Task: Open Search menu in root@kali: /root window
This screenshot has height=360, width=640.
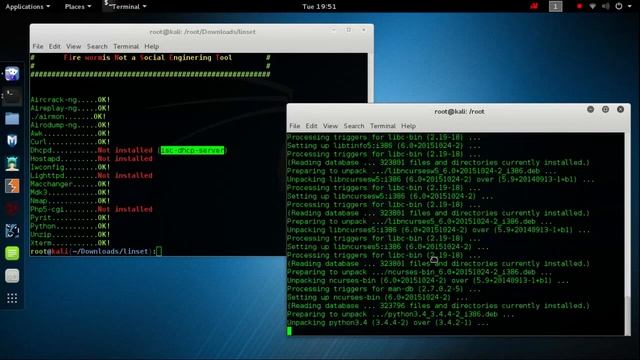Action: (354, 126)
